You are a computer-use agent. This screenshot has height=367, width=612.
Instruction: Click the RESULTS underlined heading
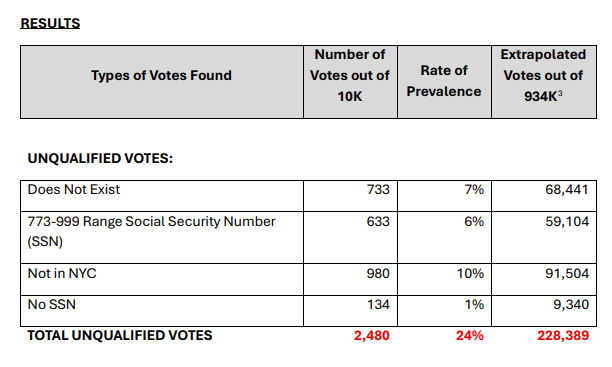point(50,23)
